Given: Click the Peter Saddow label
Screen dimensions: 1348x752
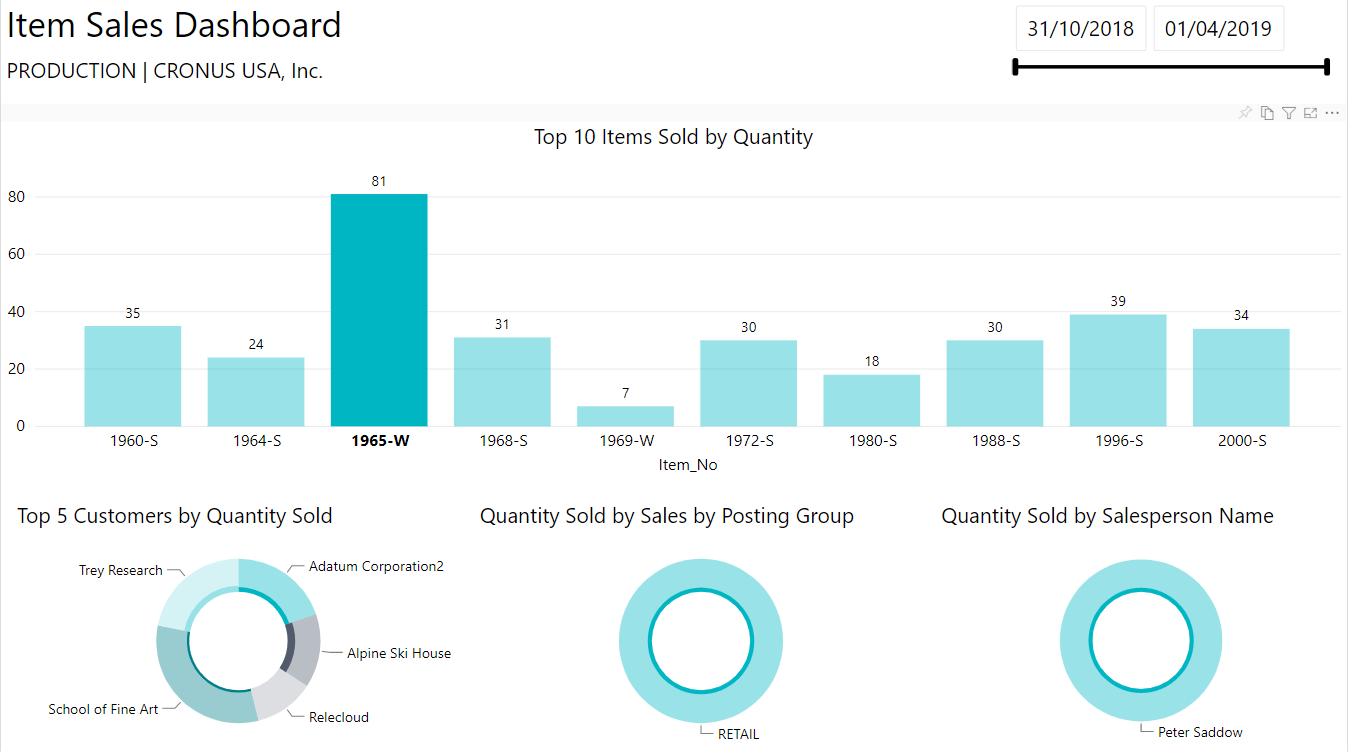Looking at the screenshot, I should coord(1200,732).
